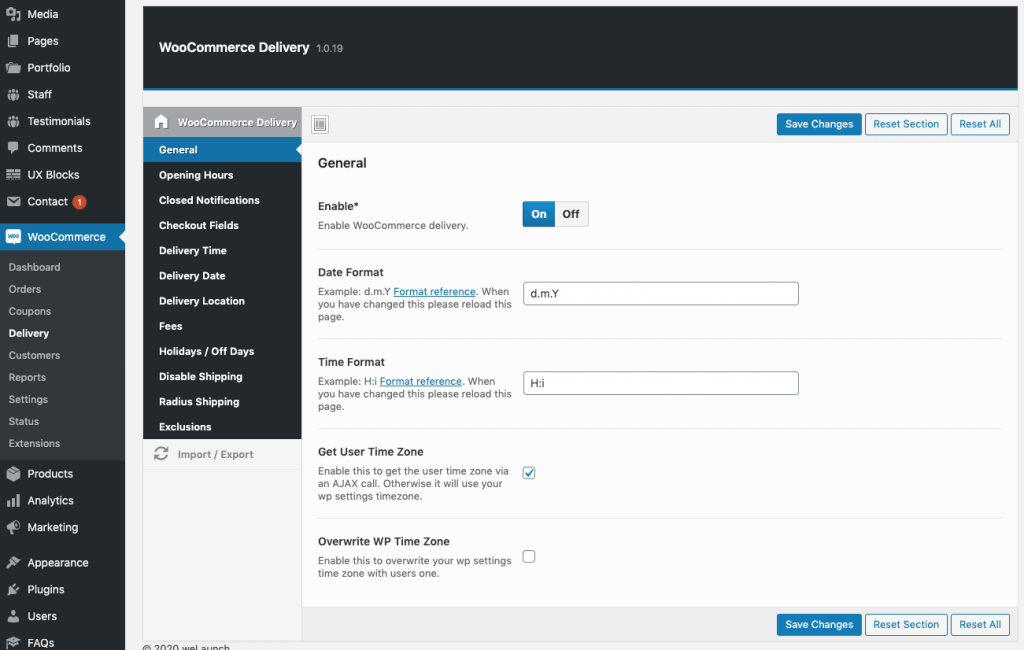Switch Enable toggle to Off

click(x=571, y=214)
